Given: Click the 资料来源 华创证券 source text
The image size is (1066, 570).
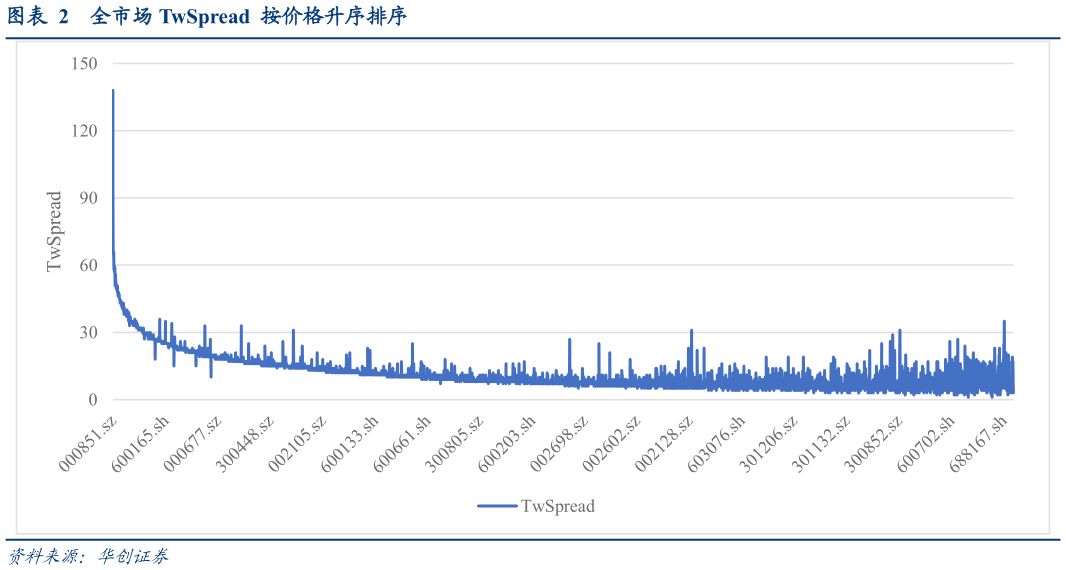Looking at the screenshot, I should coord(89,555).
